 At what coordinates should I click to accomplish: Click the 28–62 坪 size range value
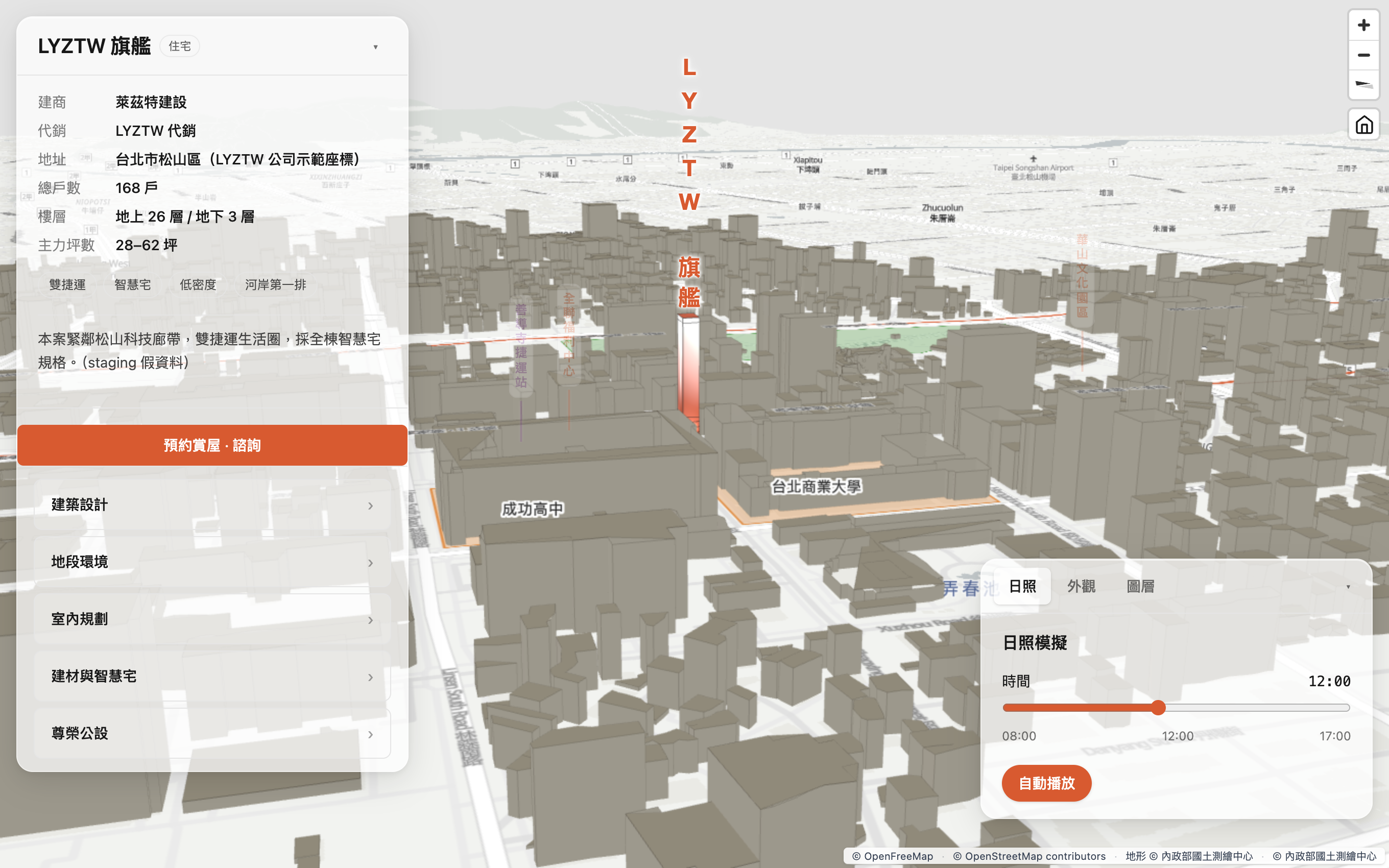point(147,245)
